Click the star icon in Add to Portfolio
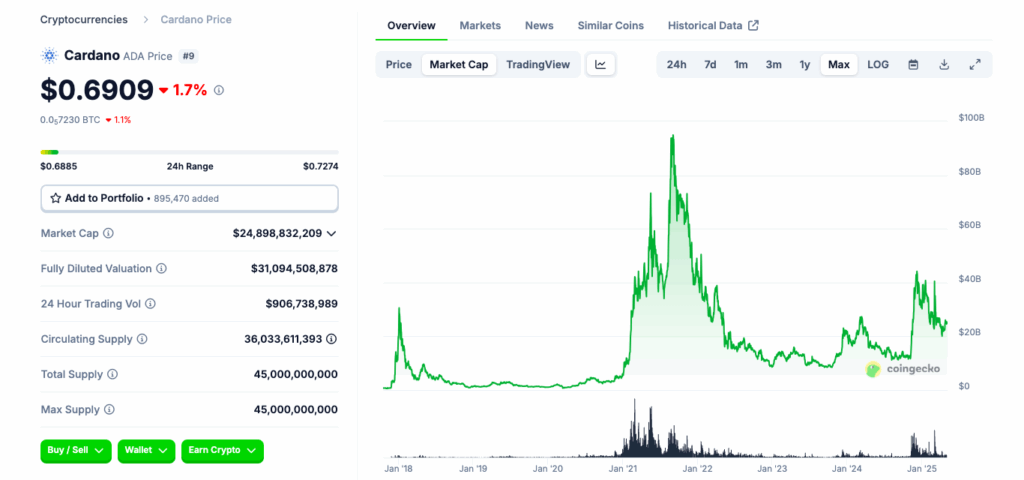 tap(56, 198)
